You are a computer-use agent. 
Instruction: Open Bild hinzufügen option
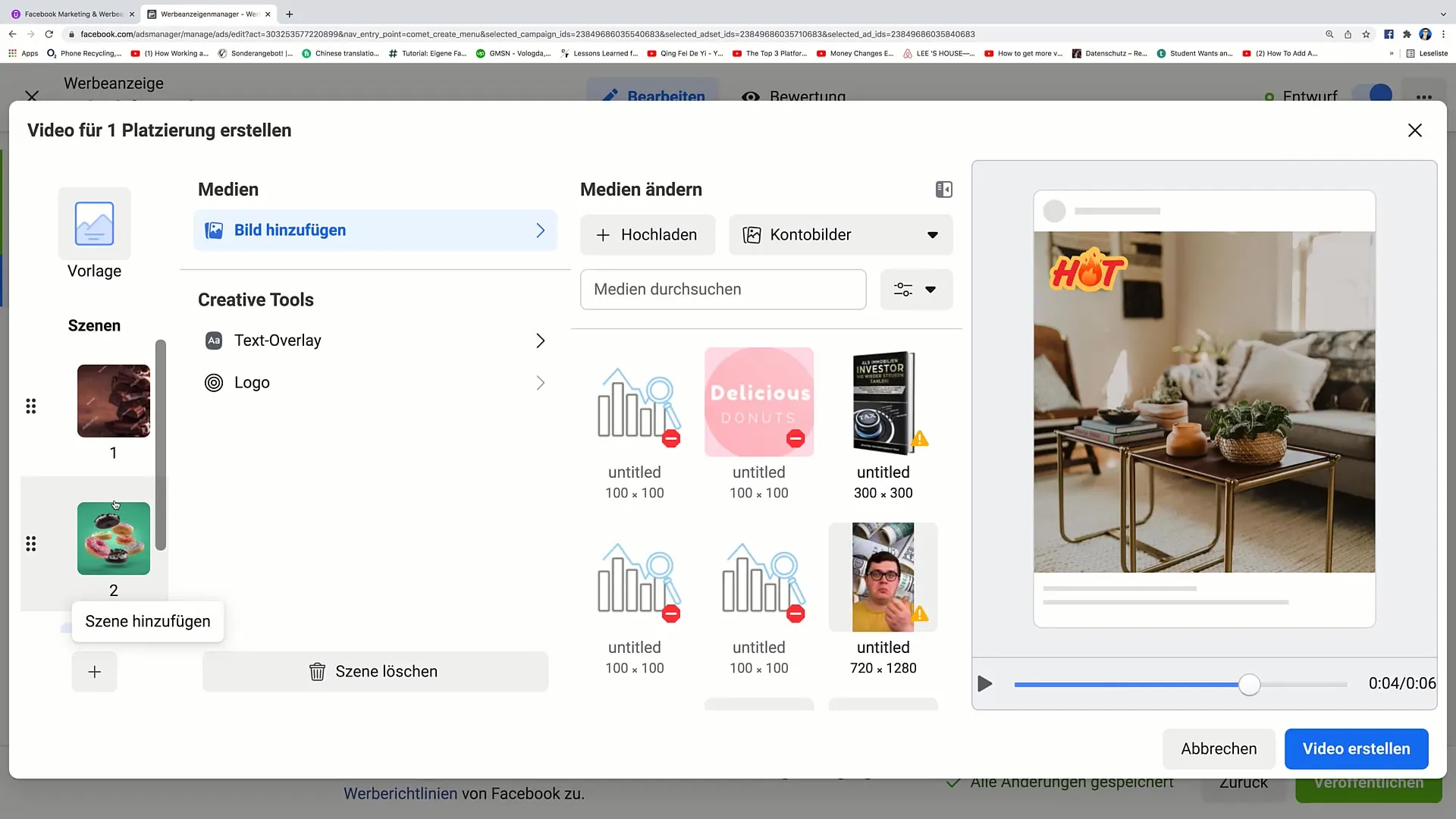(375, 231)
